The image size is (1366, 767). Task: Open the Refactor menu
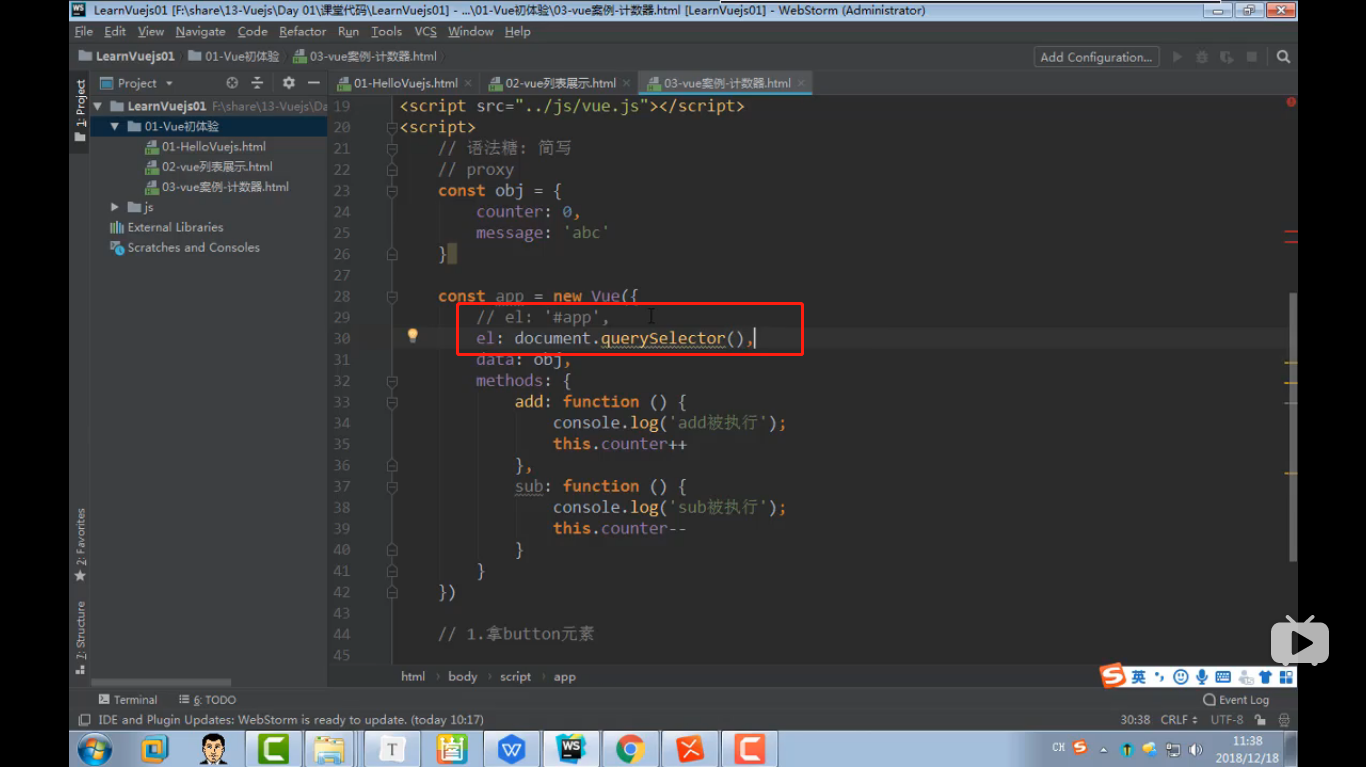coord(302,31)
